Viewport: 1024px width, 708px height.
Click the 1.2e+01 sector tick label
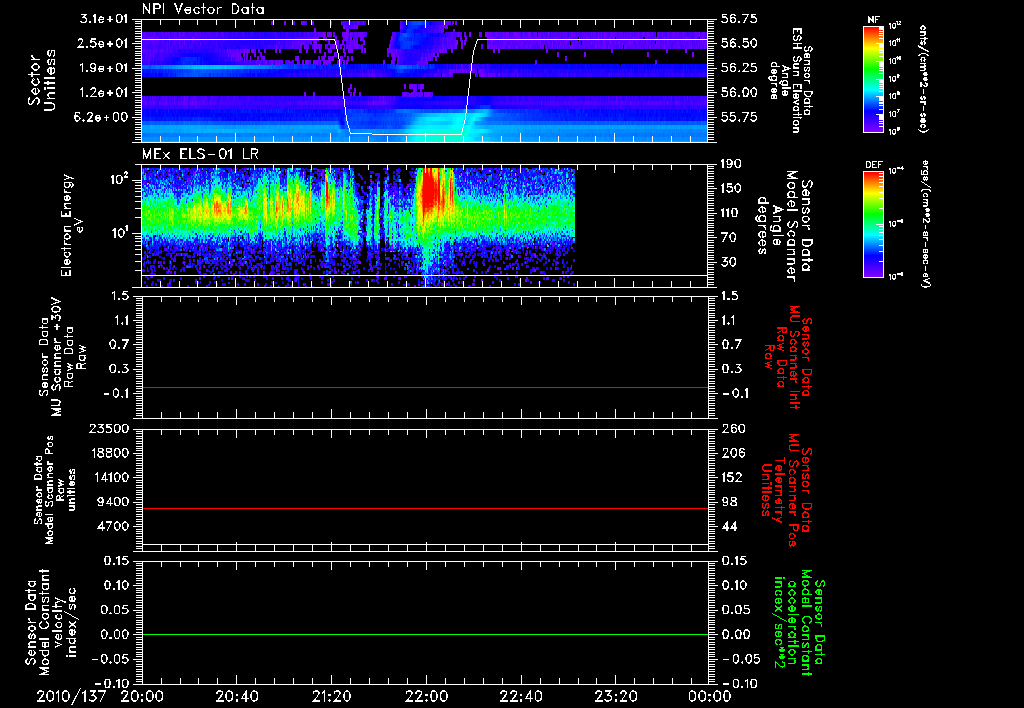pos(105,93)
